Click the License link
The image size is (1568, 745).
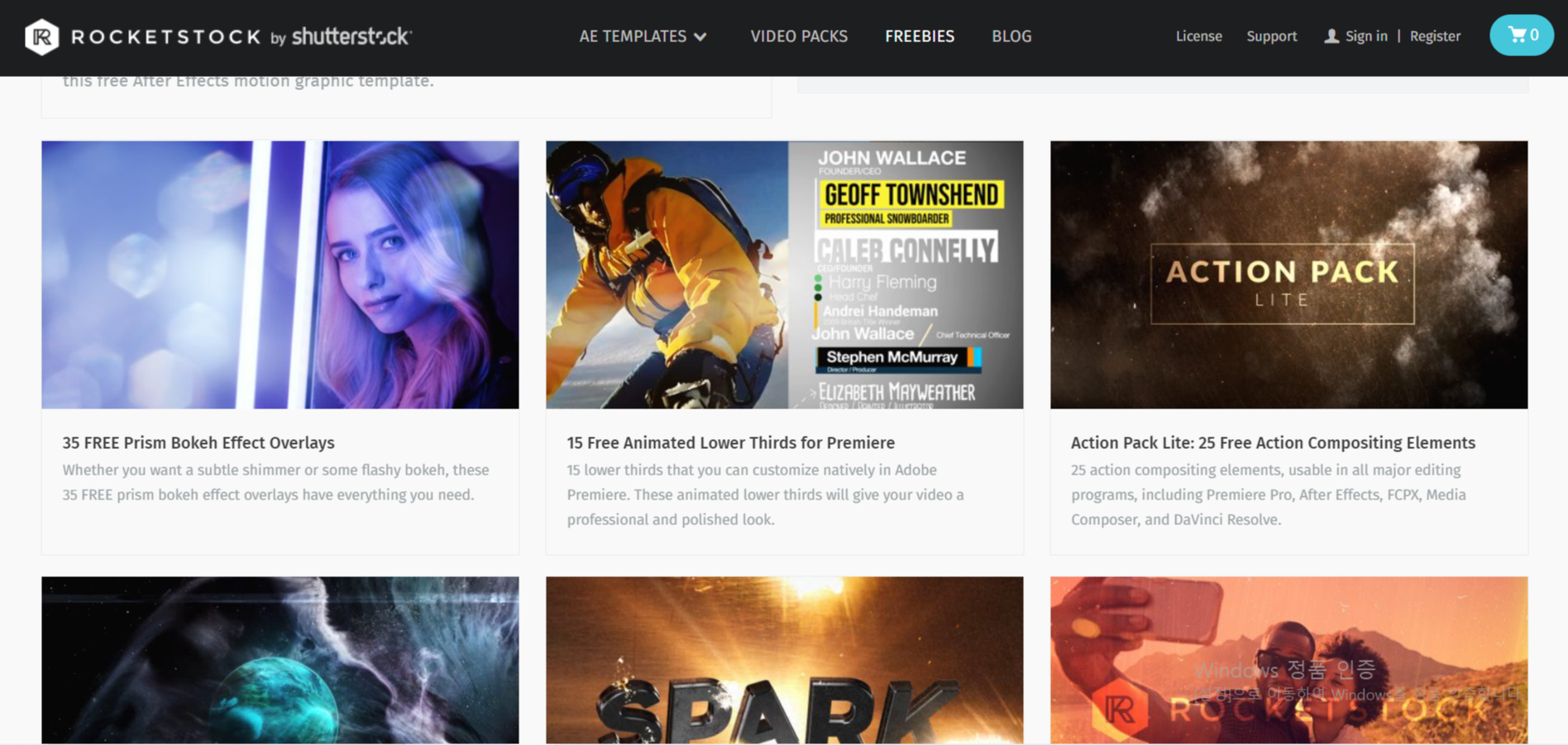pos(1198,36)
